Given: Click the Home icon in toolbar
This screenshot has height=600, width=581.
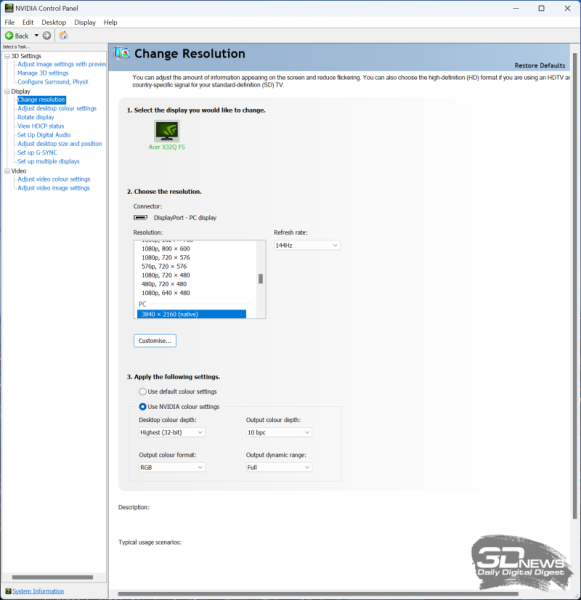Looking at the screenshot, I should 64,36.
